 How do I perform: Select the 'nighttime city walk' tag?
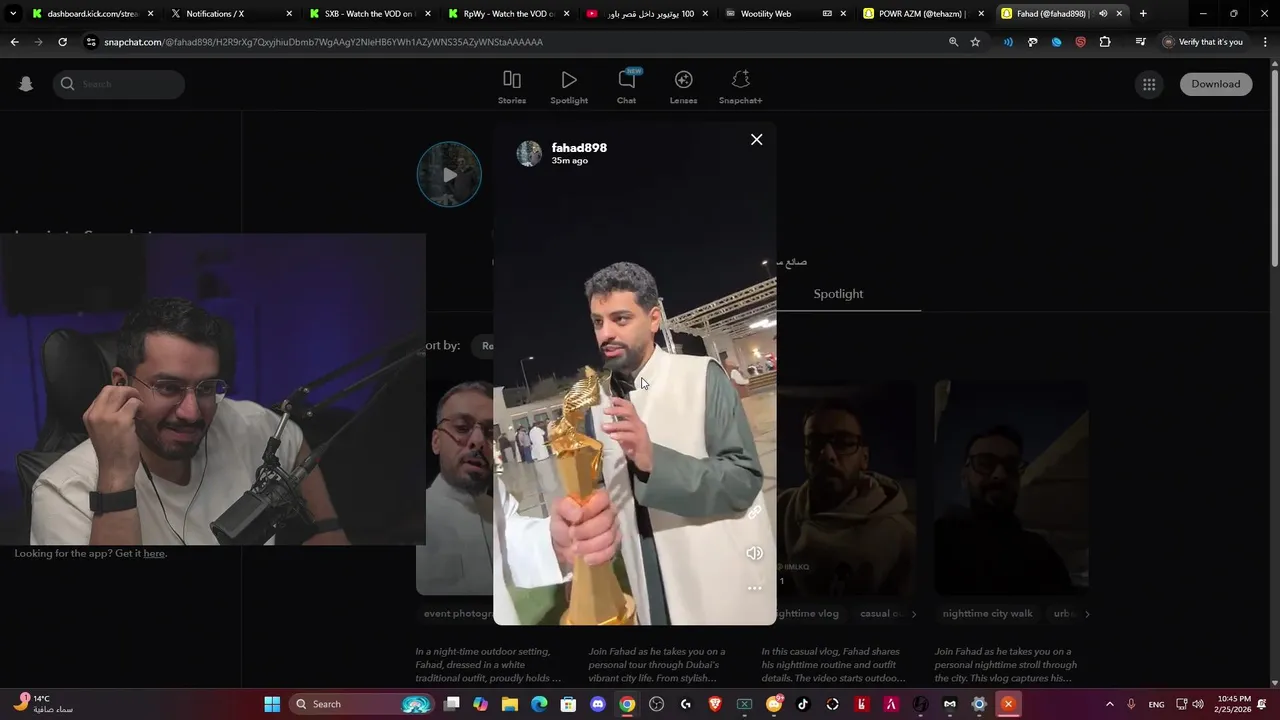[987, 613]
